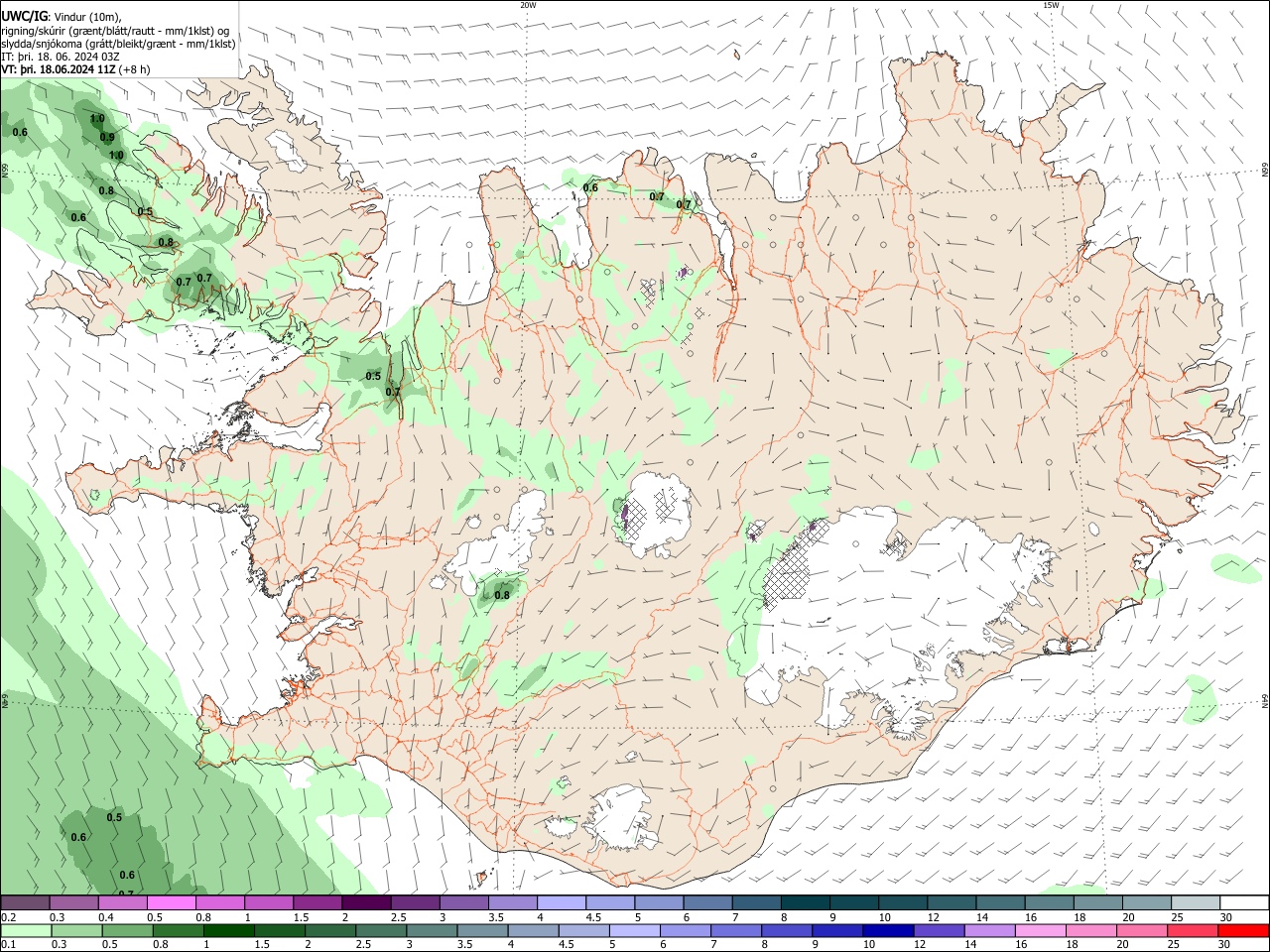Screen dimensions: 1270x952
Task: Click the '0.4' label in upper legend row
Action: tap(106, 917)
